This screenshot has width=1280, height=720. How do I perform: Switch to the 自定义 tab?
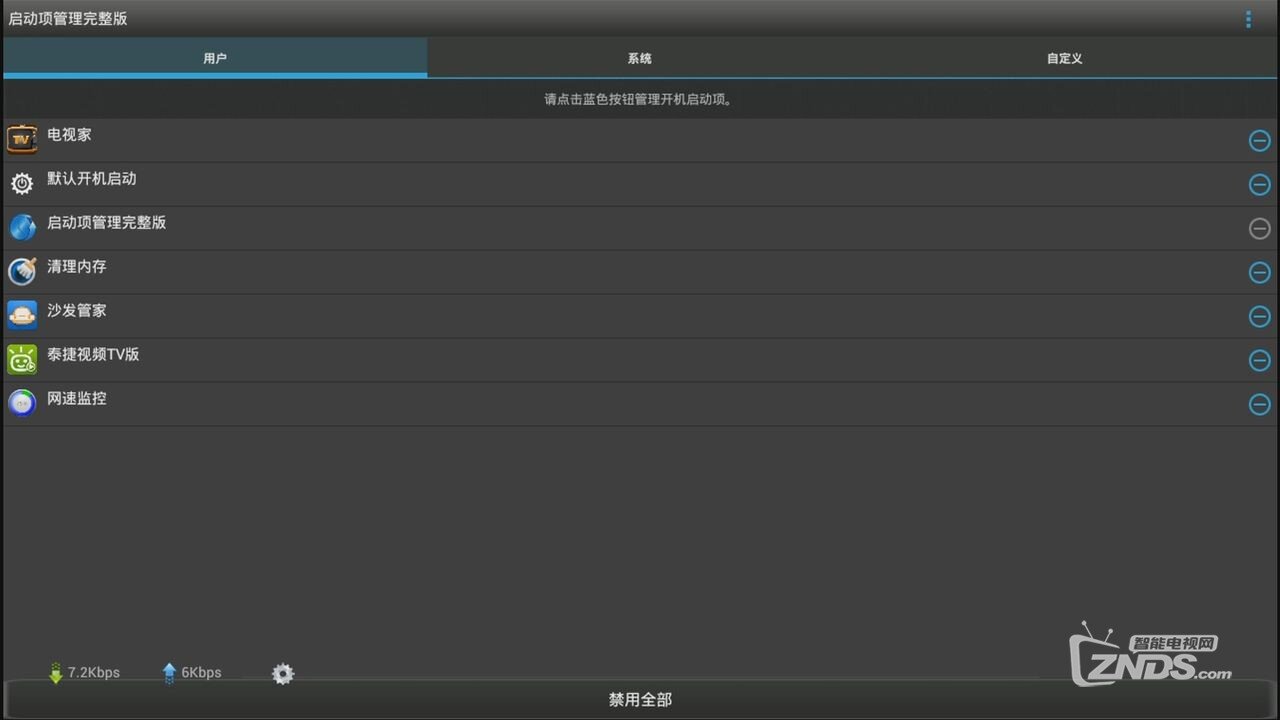click(x=1064, y=58)
